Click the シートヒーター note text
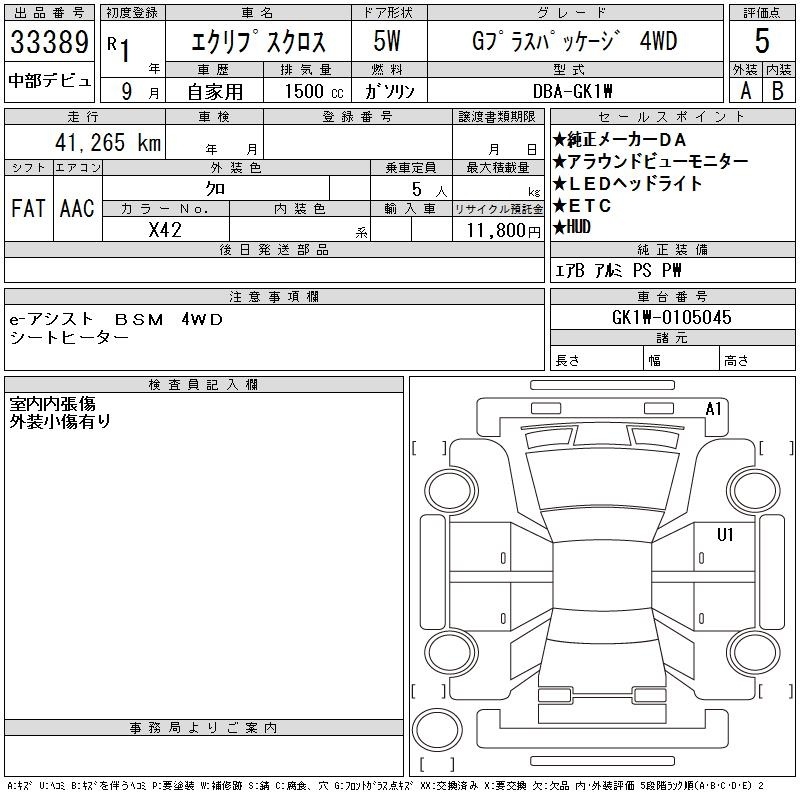This screenshot has width=800, height=800. tap(69, 337)
